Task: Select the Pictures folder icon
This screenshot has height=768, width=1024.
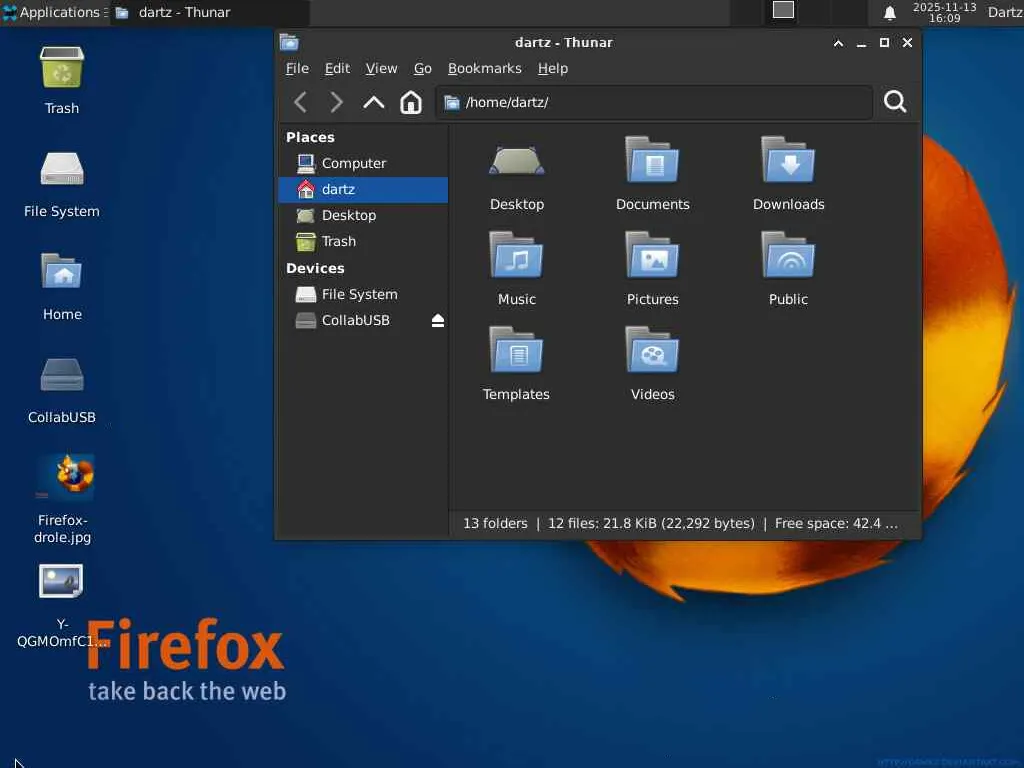Action: tap(652, 255)
